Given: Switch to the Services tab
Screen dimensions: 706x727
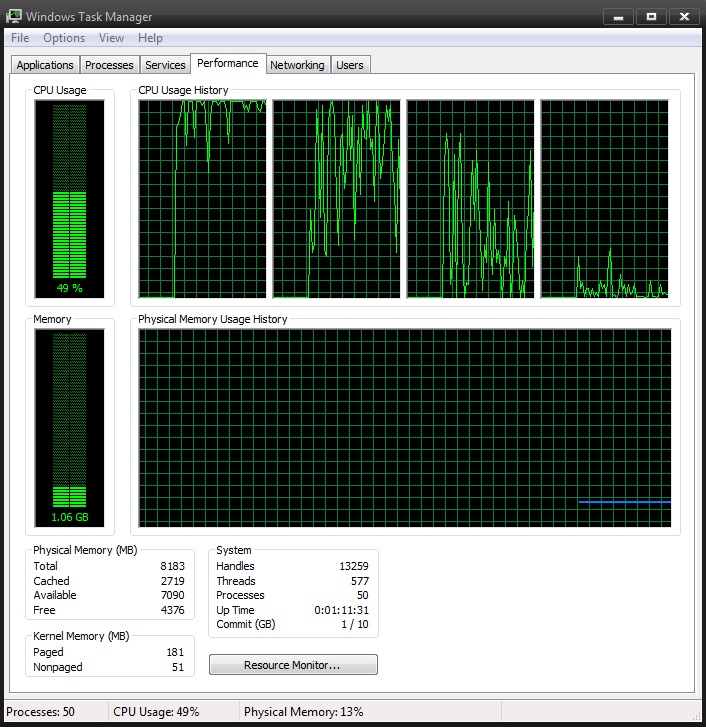Looking at the screenshot, I should [x=165, y=65].
